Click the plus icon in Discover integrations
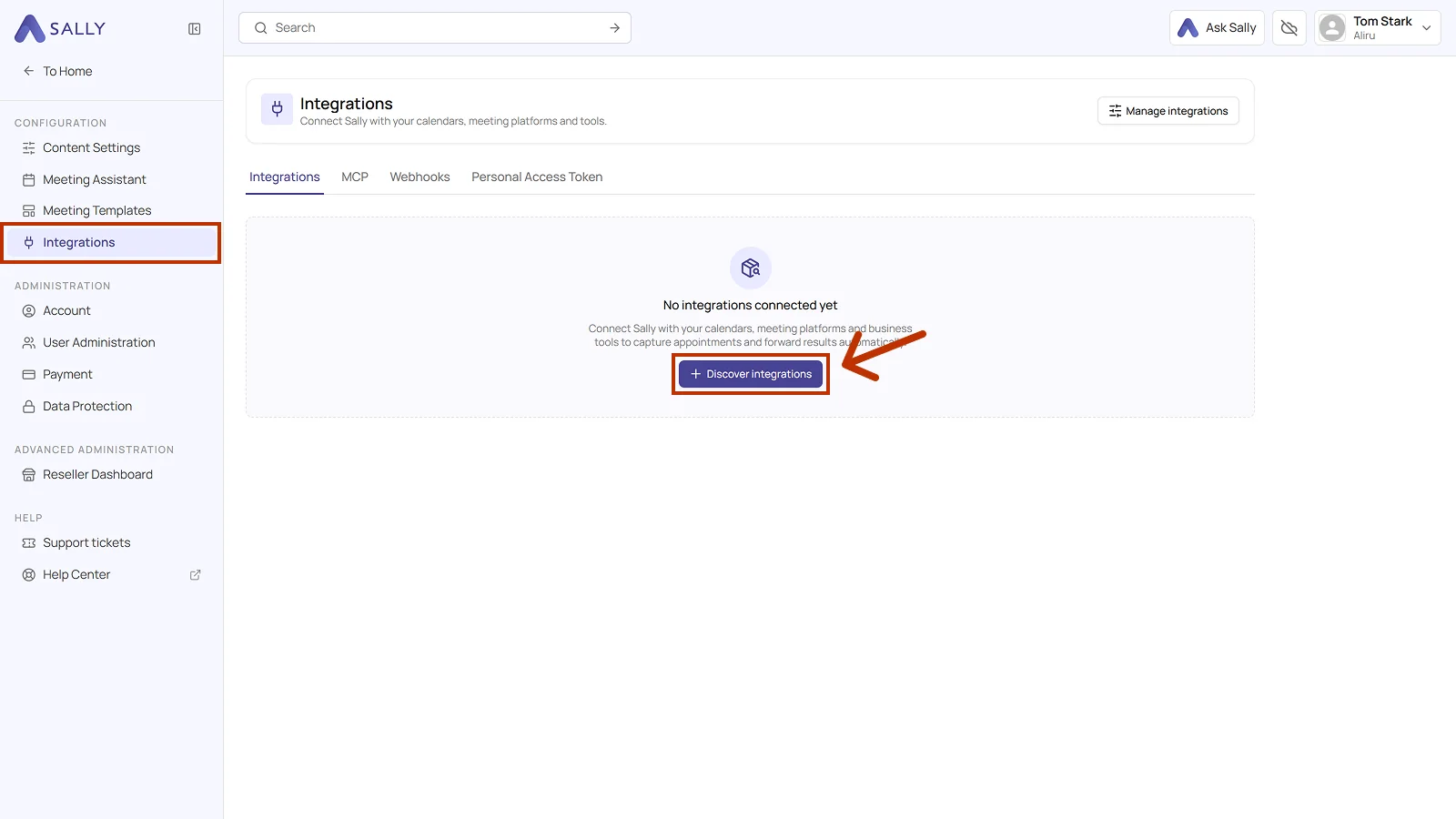1456x819 pixels. tap(696, 374)
